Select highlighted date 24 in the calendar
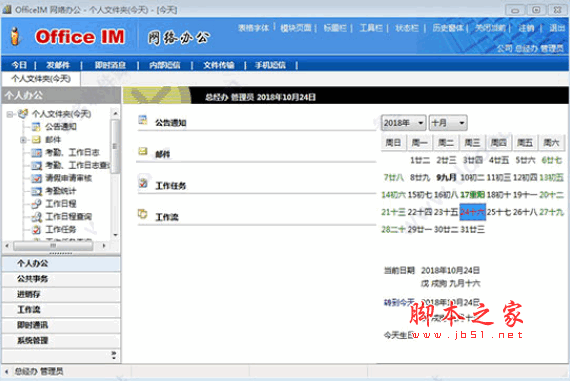This screenshot has height=381, width=570. point(473,212)
